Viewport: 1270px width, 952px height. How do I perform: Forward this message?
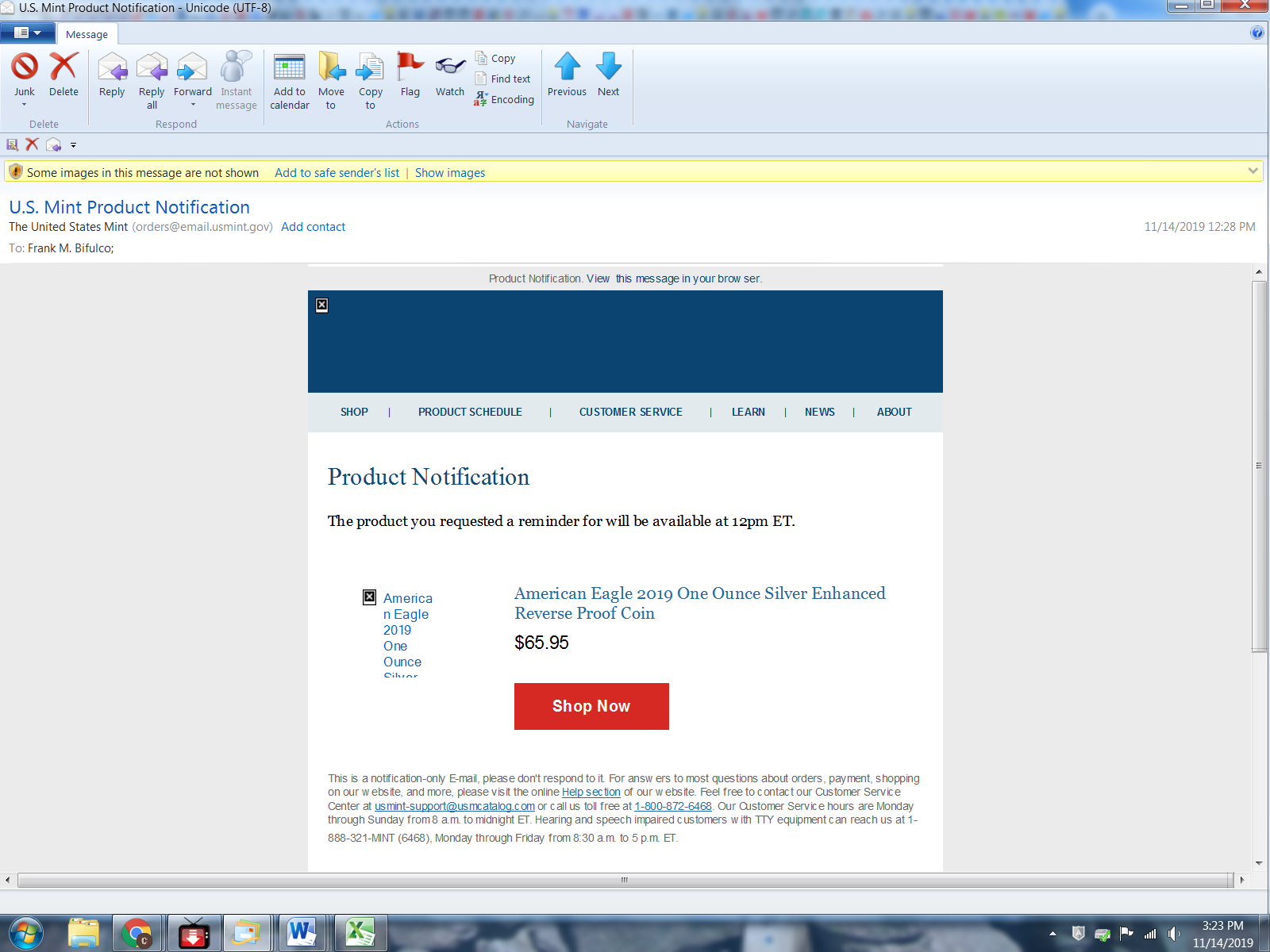193,73
